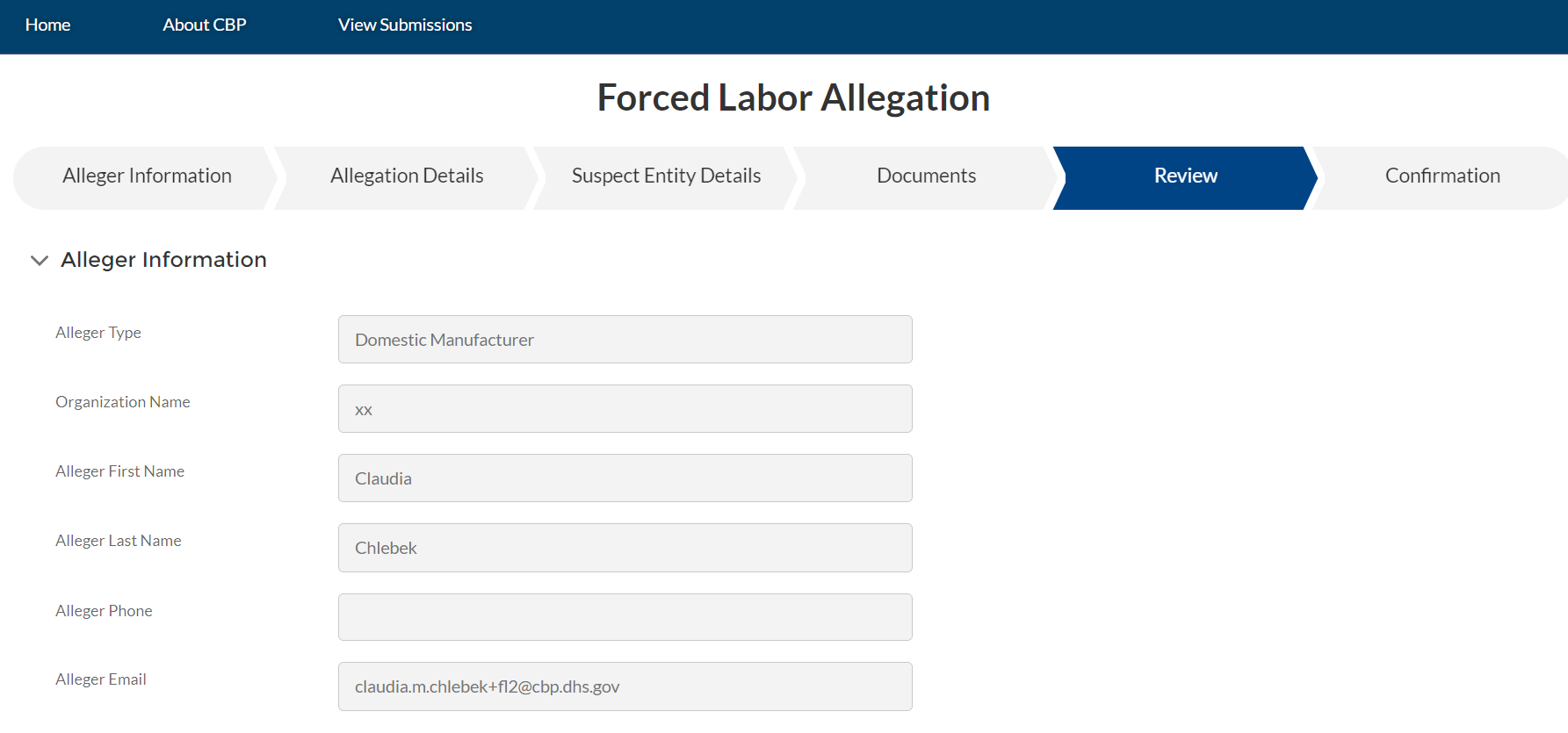This screenshot has width=1568, height=733.
Task: Jump to the Suspect Entity Details step
Action: 666,176
